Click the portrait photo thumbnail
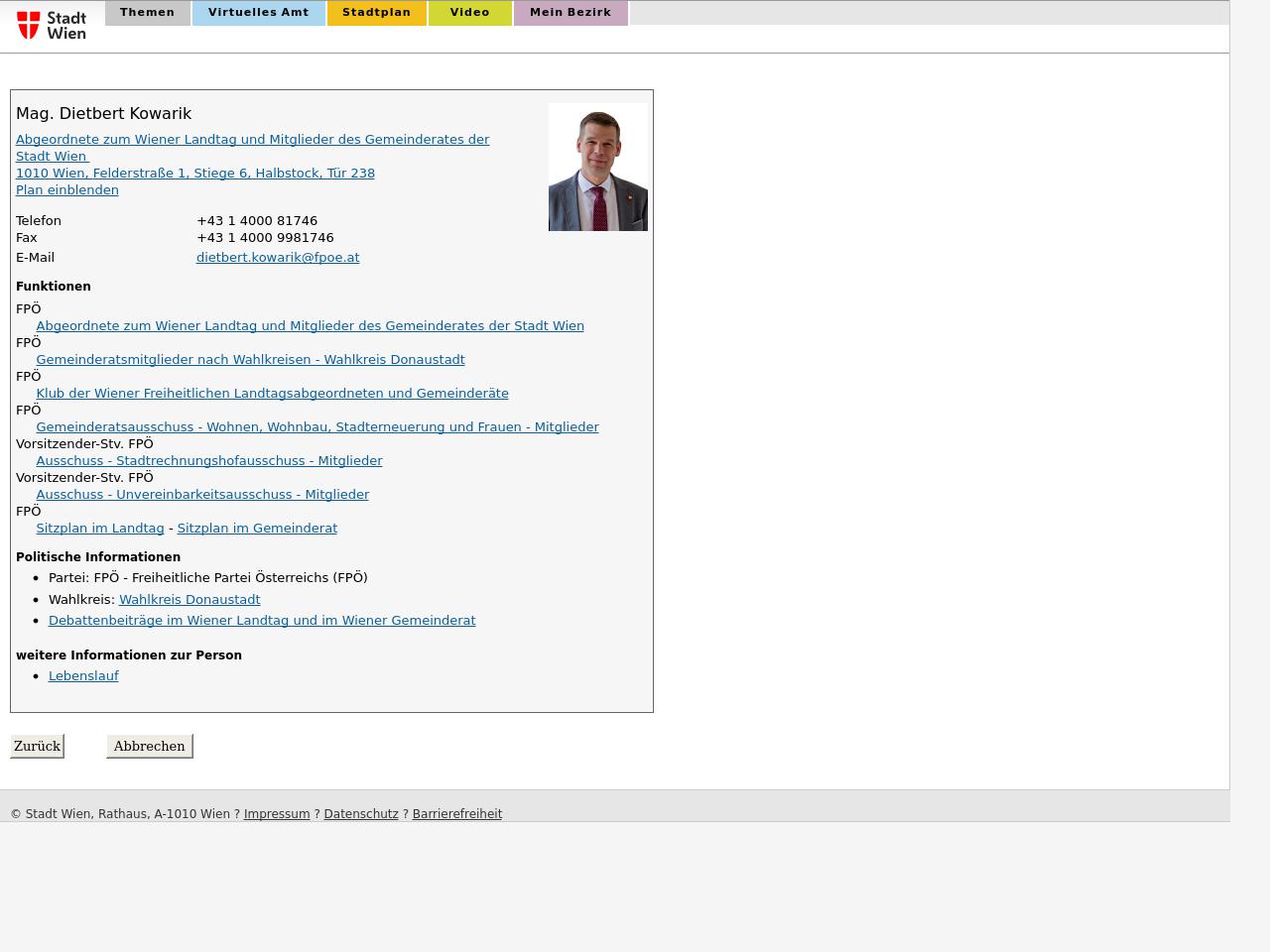This screenshot has width=1270, height=952. click(597, 167)
